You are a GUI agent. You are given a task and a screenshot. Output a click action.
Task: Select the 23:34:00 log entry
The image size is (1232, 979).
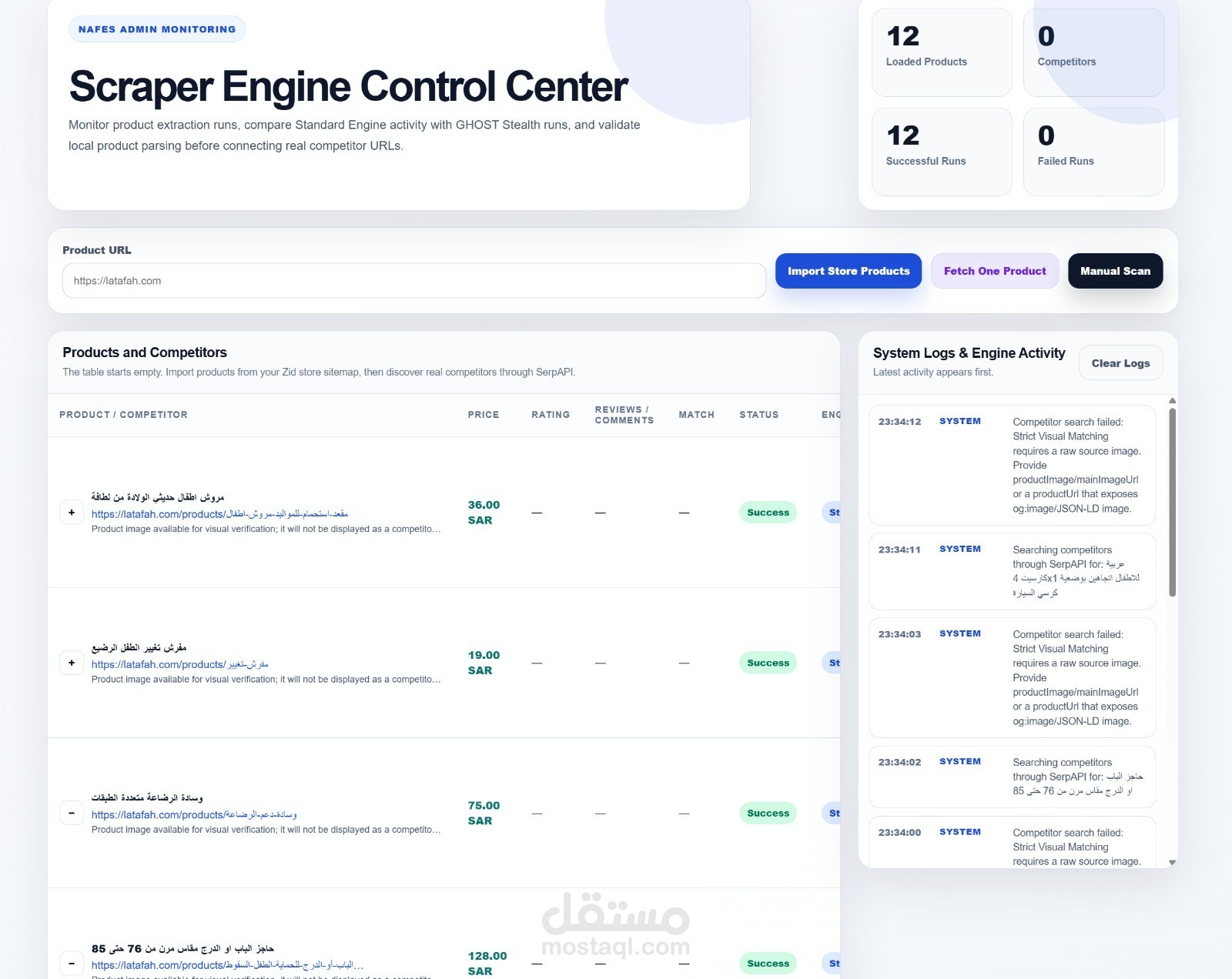[x=1012, y=842]
